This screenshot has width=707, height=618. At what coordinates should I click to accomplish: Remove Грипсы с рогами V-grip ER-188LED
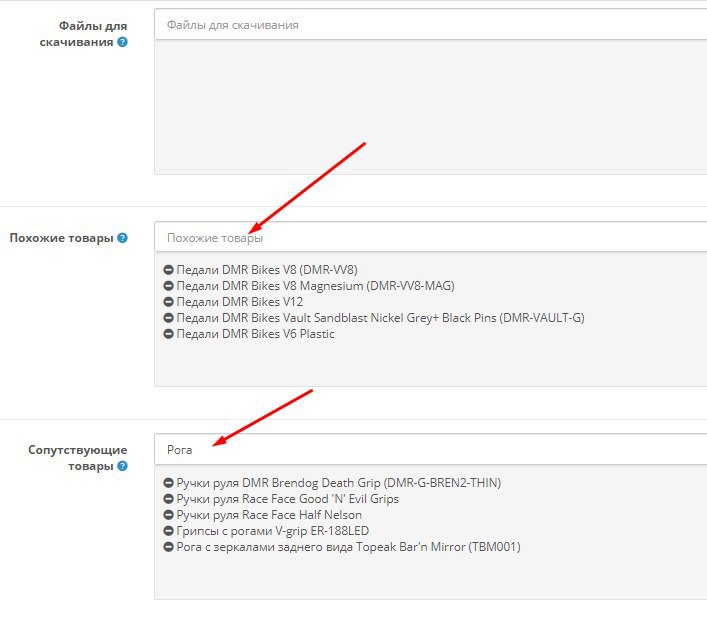[168, 531]
